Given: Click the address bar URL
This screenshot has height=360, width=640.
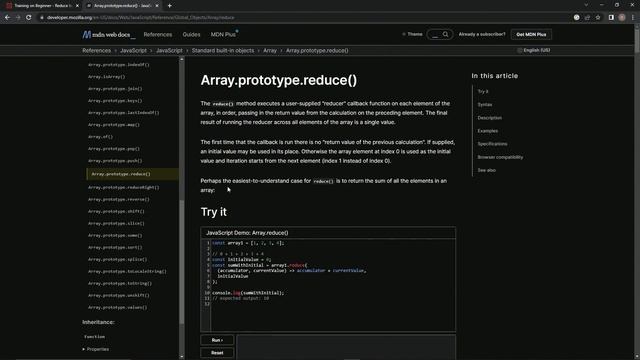Looking at the screenshot, I should [141, 18].
